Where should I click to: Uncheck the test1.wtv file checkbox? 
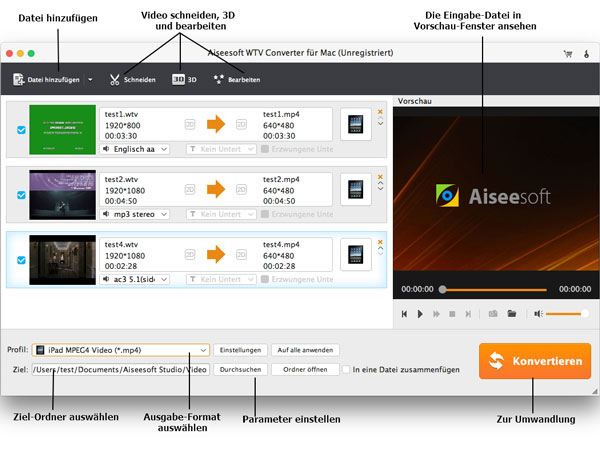[x=21, y=130]
